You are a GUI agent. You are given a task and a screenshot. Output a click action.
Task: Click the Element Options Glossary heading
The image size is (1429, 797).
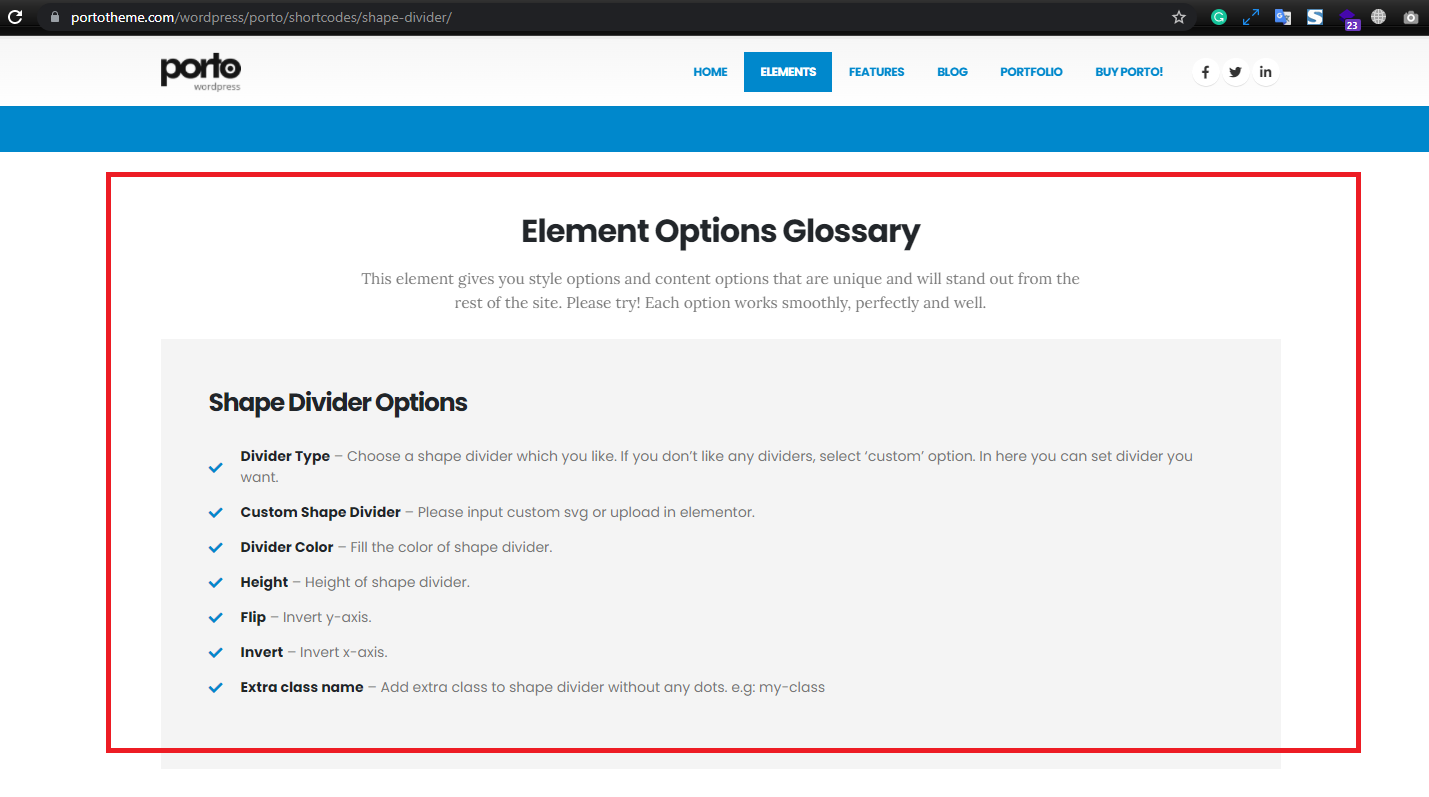(x=720, y=231)
